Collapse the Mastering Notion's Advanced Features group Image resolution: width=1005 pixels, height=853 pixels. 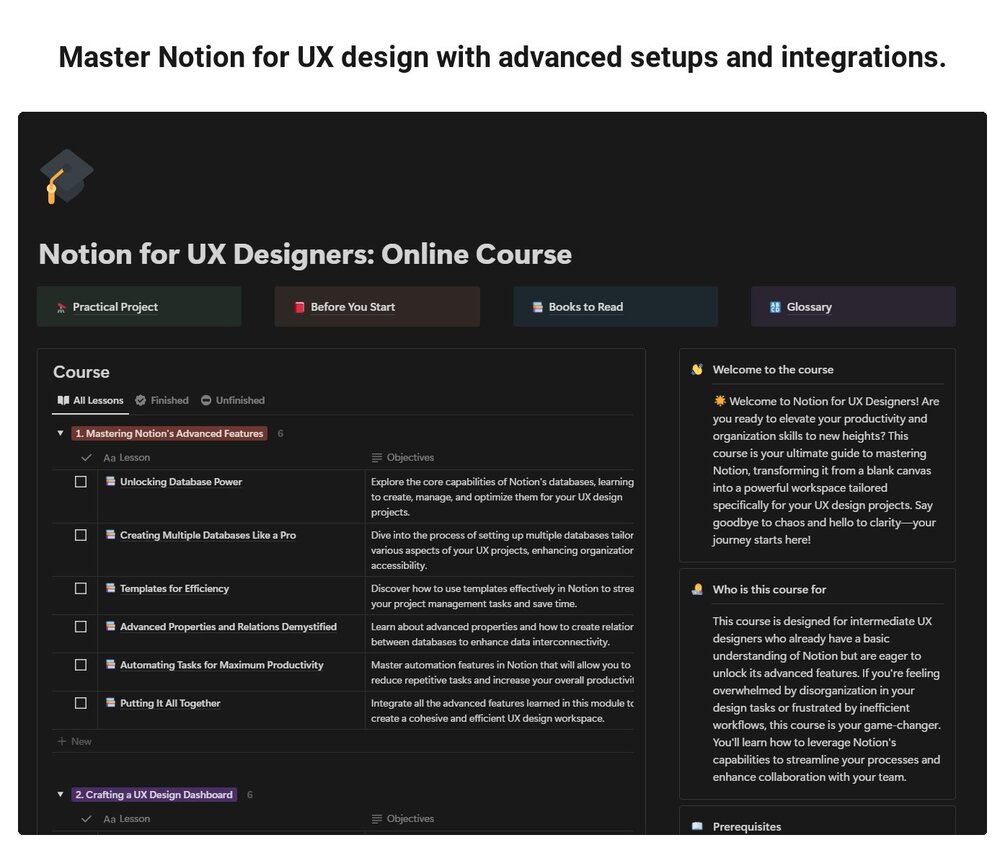[60, 433]
